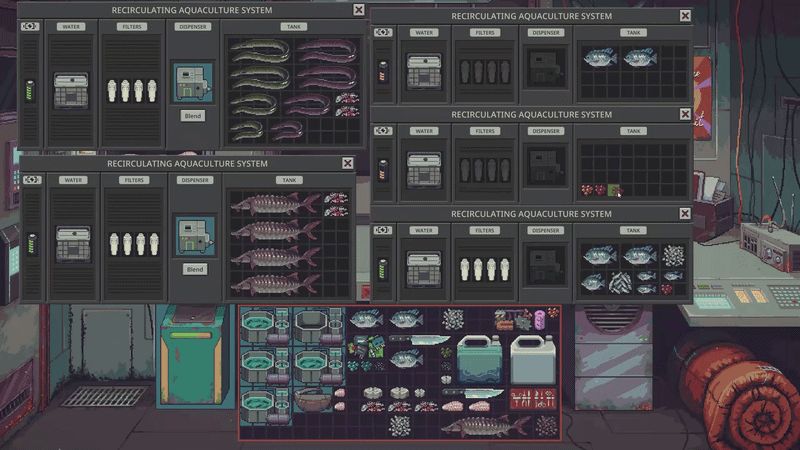Select the top-left filled tank in inventory
This screenshot has height=450, width=800.
tap(266, 327)
